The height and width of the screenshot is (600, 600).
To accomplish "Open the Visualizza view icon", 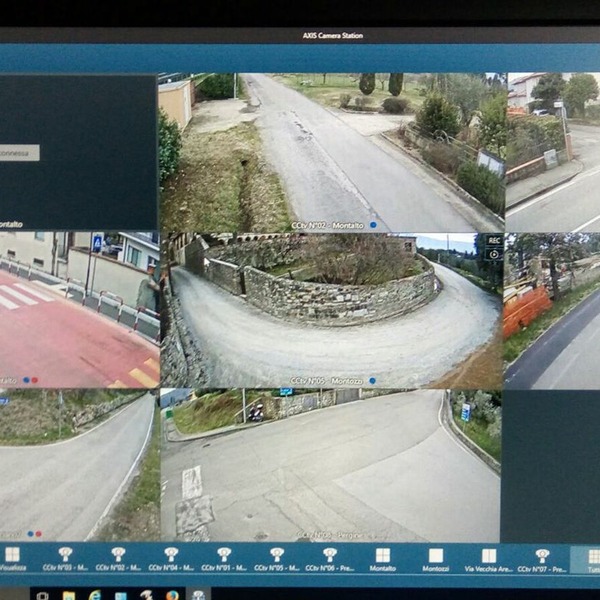I will click(12, 559).
